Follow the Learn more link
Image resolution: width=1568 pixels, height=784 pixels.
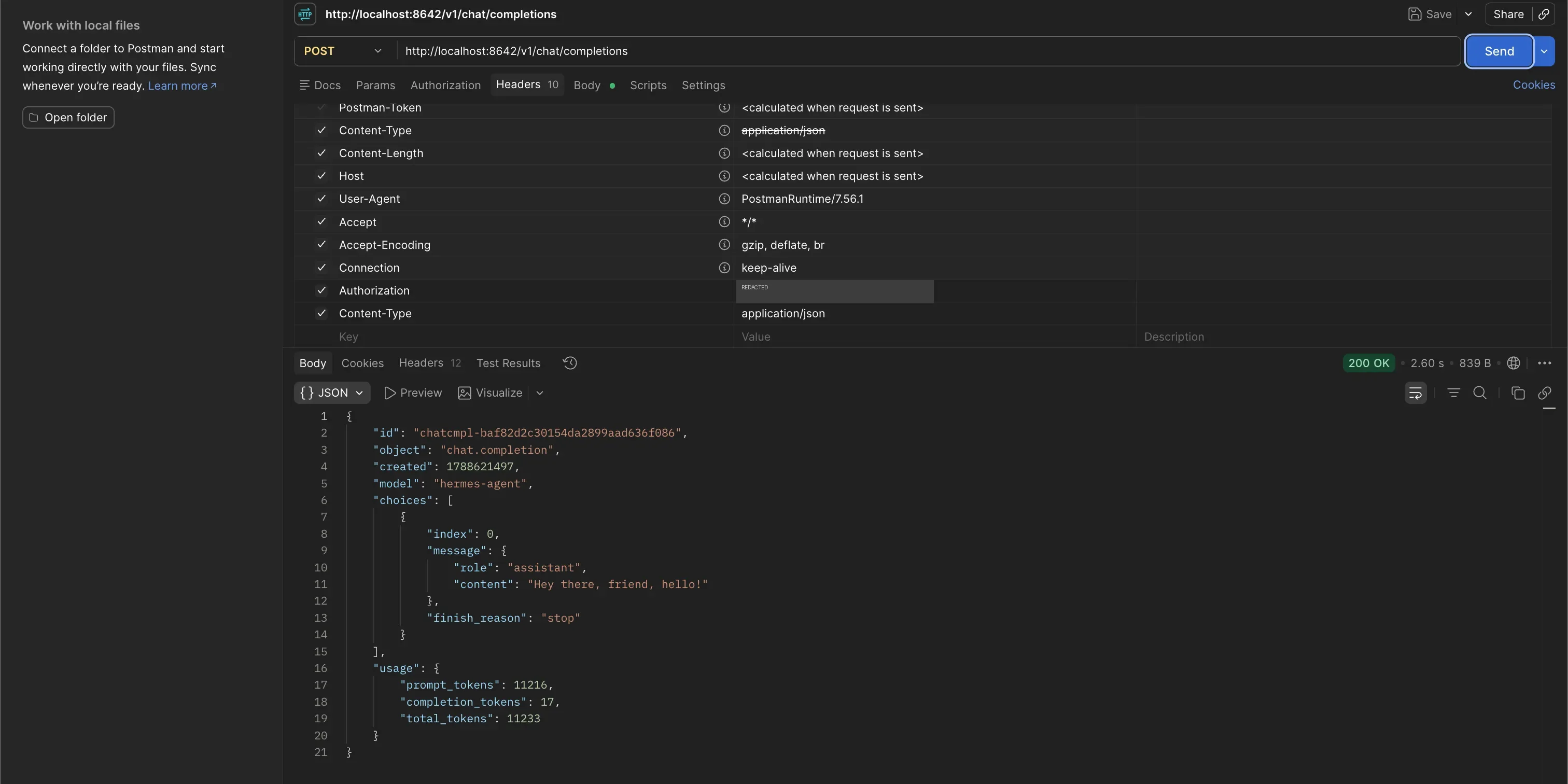(x=181, y=86)
